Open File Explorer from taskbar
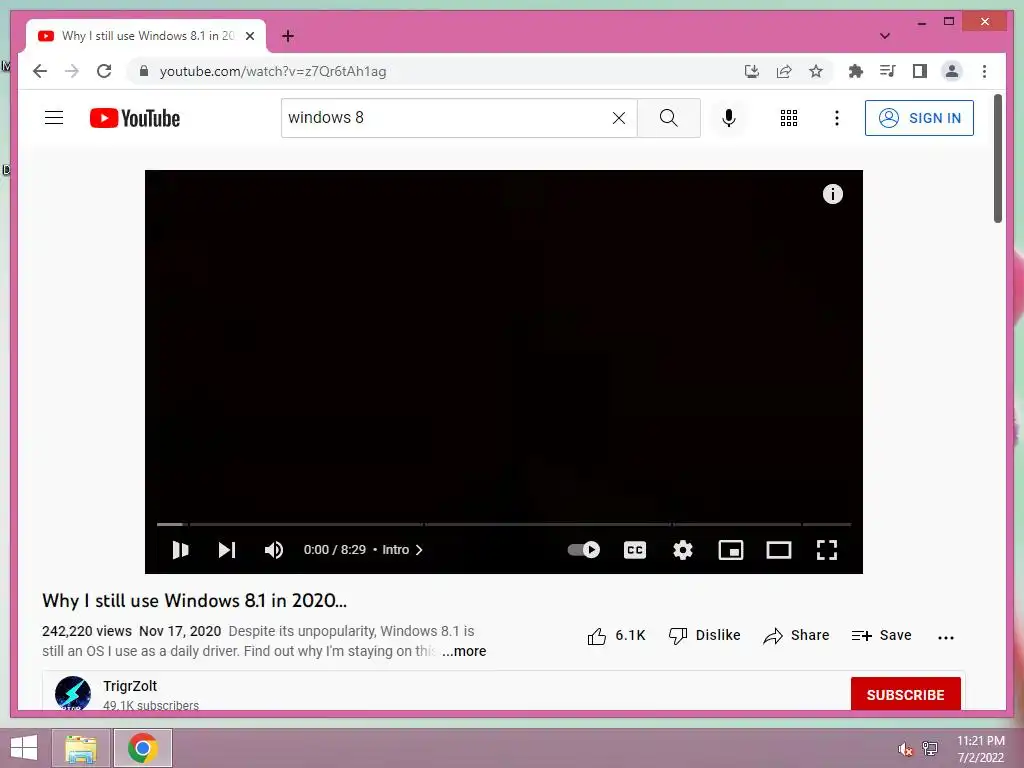This screenshot has width=1024, height=768. coord(81,748)
